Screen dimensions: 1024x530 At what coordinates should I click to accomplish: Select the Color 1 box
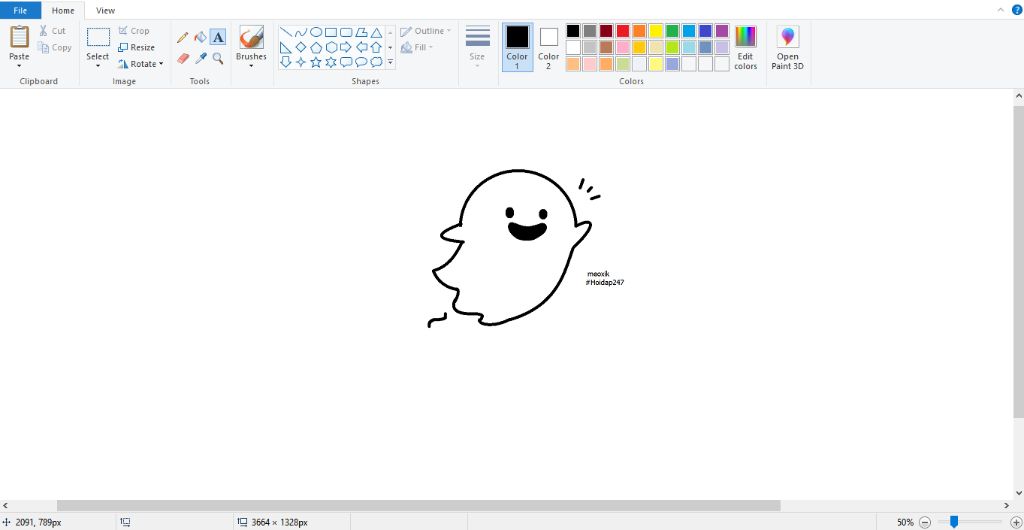point(517,47)
